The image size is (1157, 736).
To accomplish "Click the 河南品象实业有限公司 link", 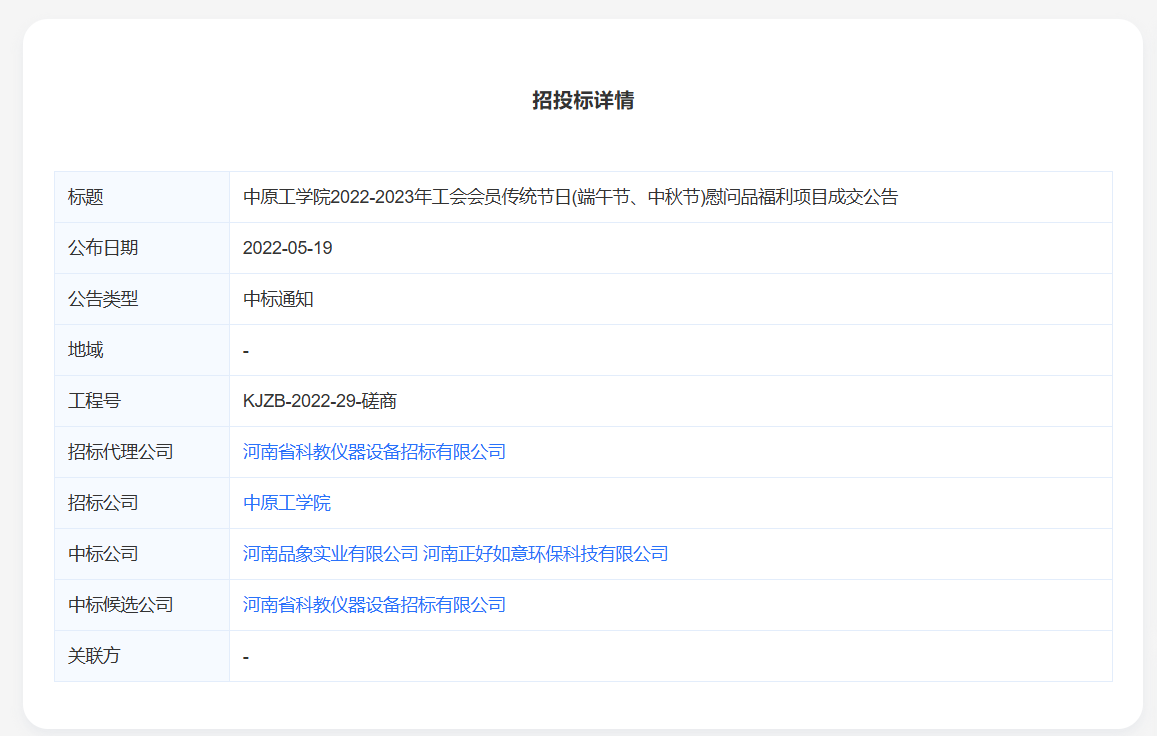I will pos(330,554).
